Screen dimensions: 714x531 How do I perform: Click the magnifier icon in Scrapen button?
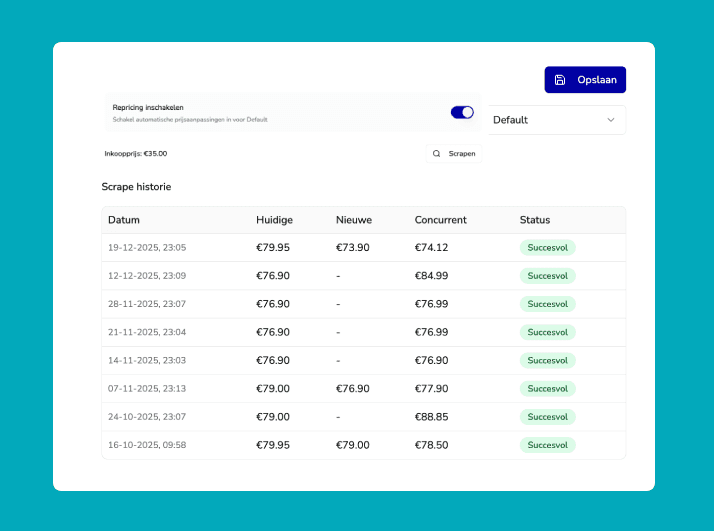[436, 153]
